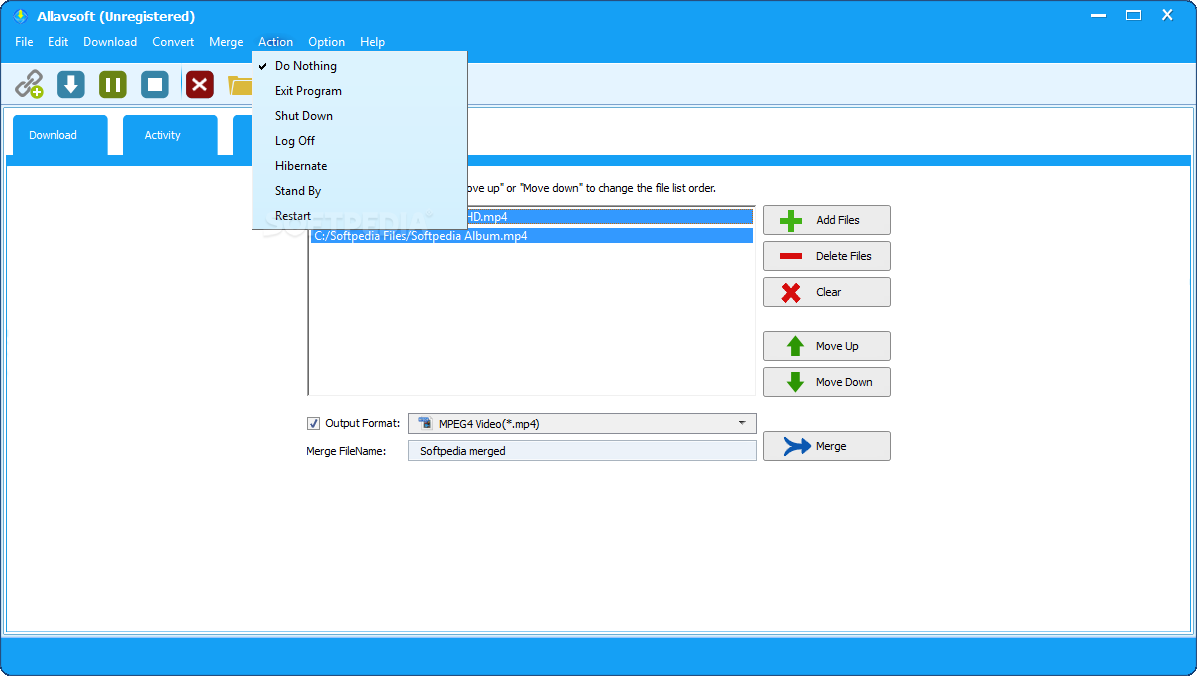Toggle the Output Format checkbox

click(313, 423)
